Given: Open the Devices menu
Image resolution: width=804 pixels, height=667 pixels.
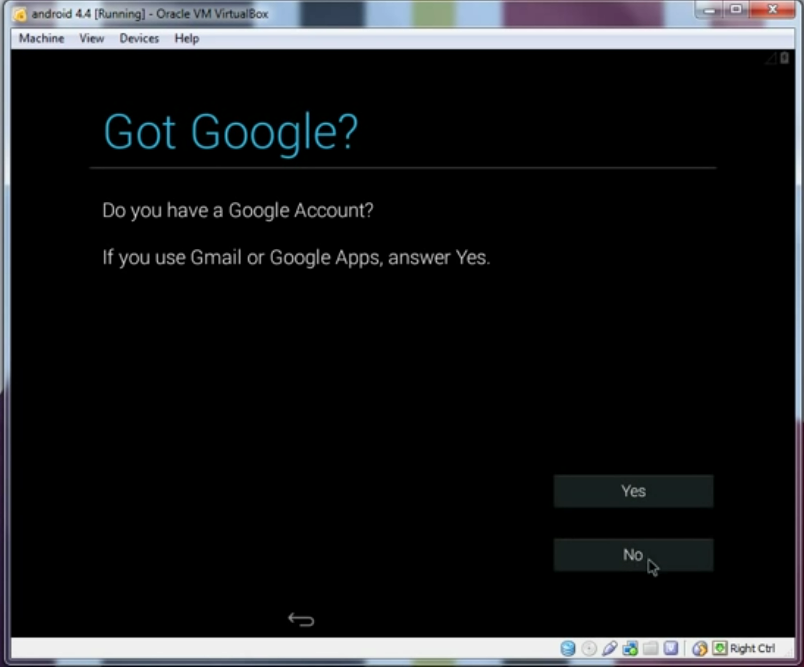Looking at the screenshot, I should (x=139, y=38).
